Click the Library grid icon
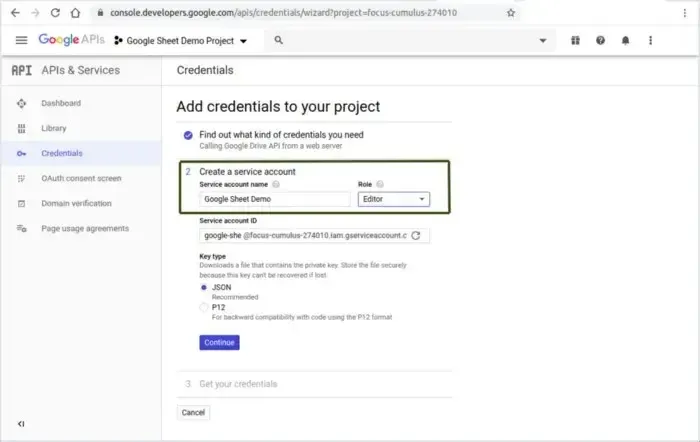 coord(21,129)
